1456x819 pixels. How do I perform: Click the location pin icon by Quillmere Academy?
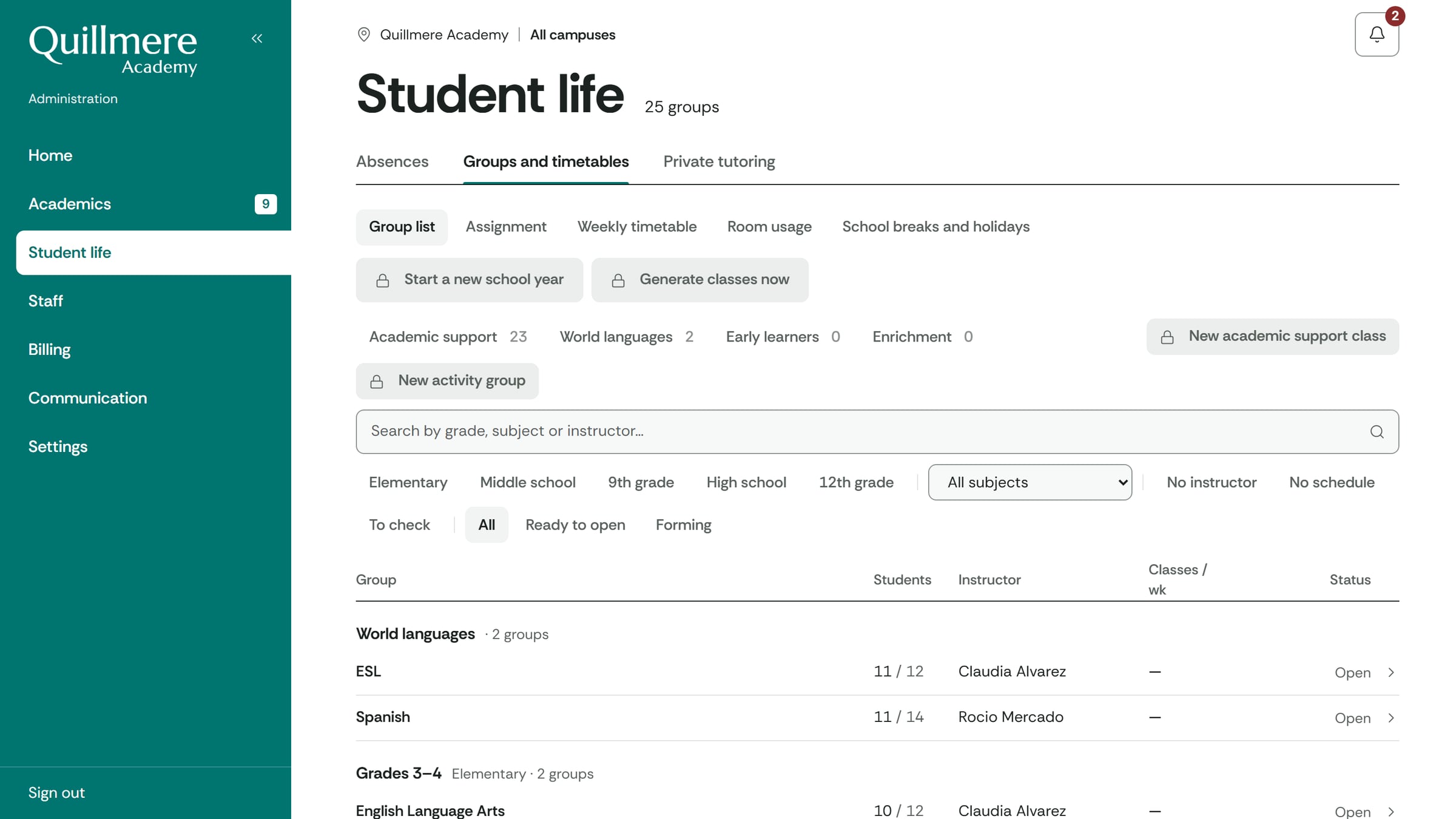pos(364,35)
